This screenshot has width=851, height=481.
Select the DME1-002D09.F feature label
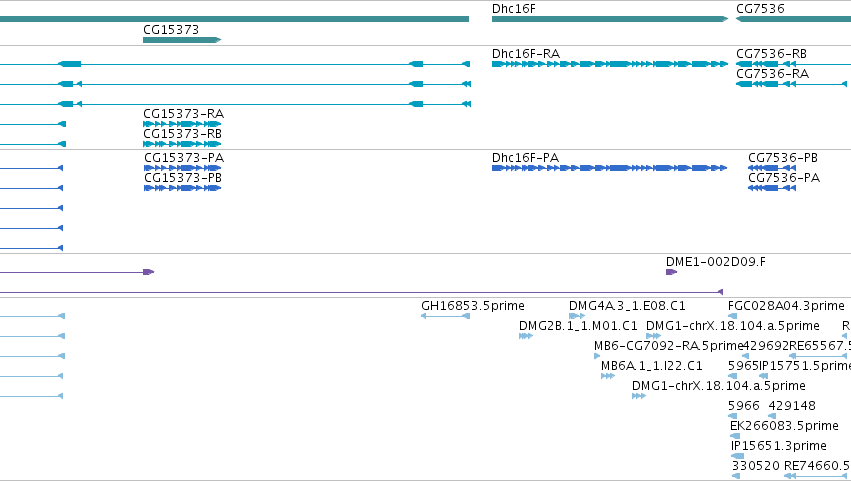[715, 262]
